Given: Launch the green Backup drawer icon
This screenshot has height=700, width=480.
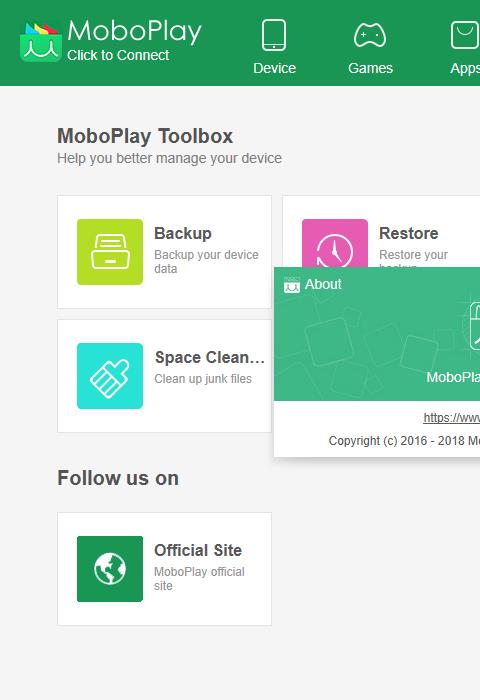Looking at the screenshot, I should point(110,252).
